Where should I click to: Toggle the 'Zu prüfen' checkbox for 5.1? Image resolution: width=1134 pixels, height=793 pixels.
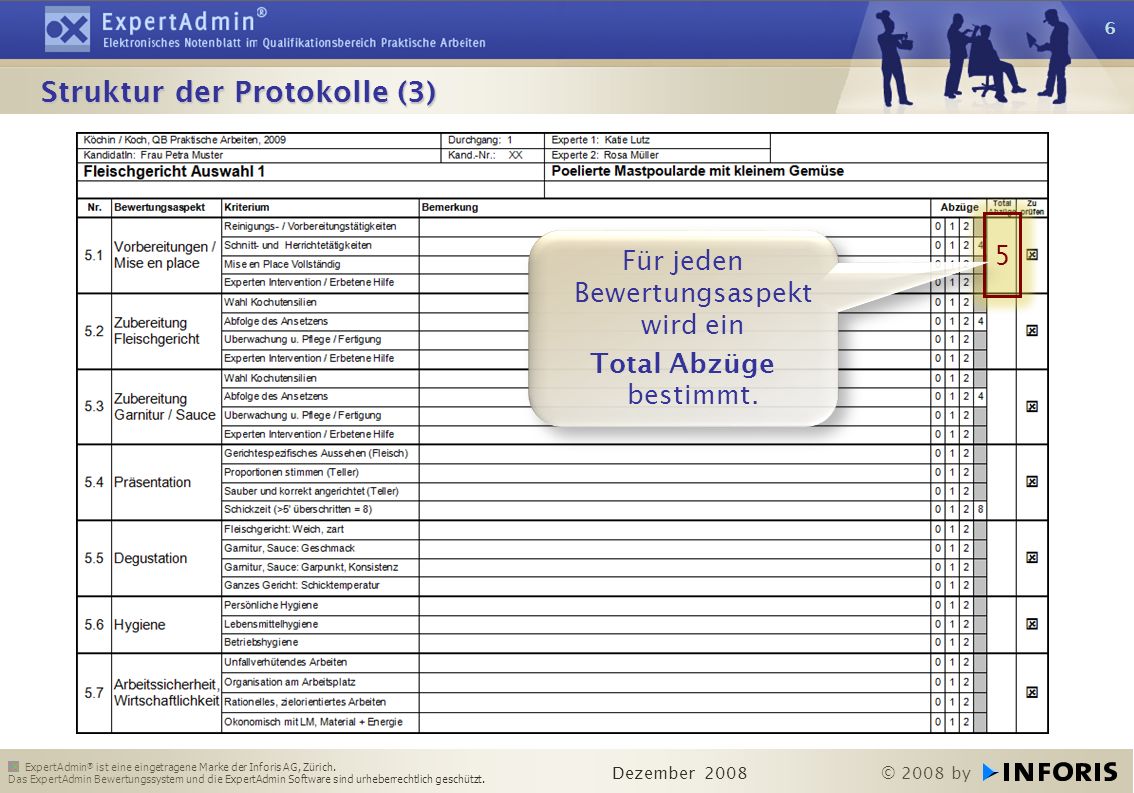pyautogui.click(x=1032, y=255)
